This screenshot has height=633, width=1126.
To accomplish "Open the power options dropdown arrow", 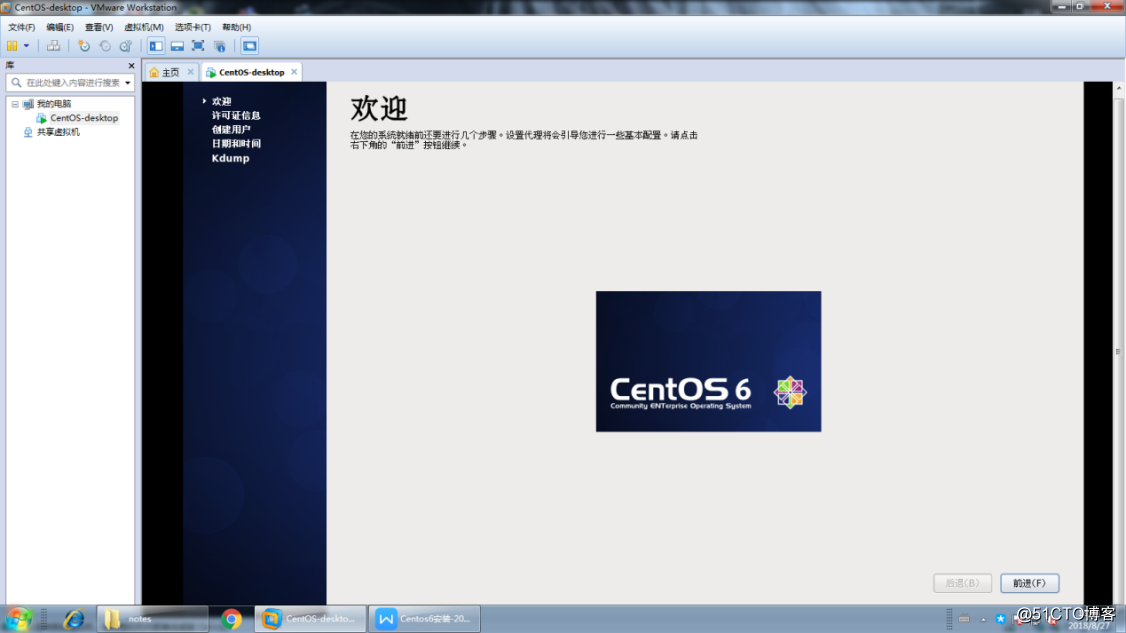I will (27, 46).
